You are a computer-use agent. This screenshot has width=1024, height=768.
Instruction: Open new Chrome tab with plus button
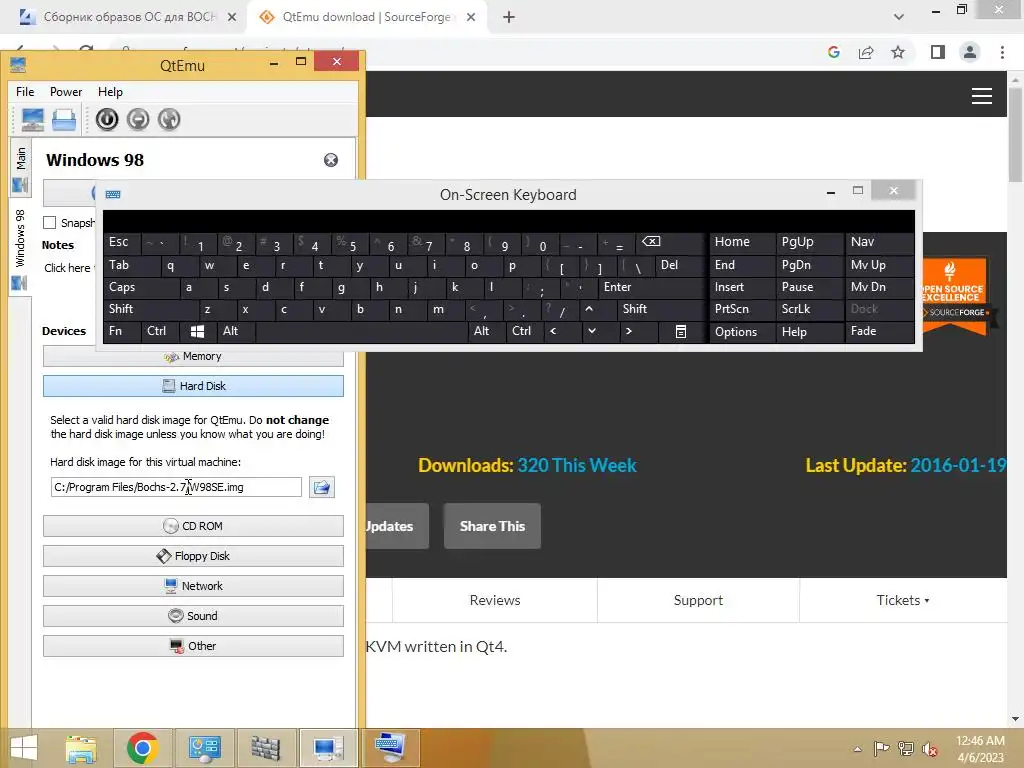tap(509, 17)
